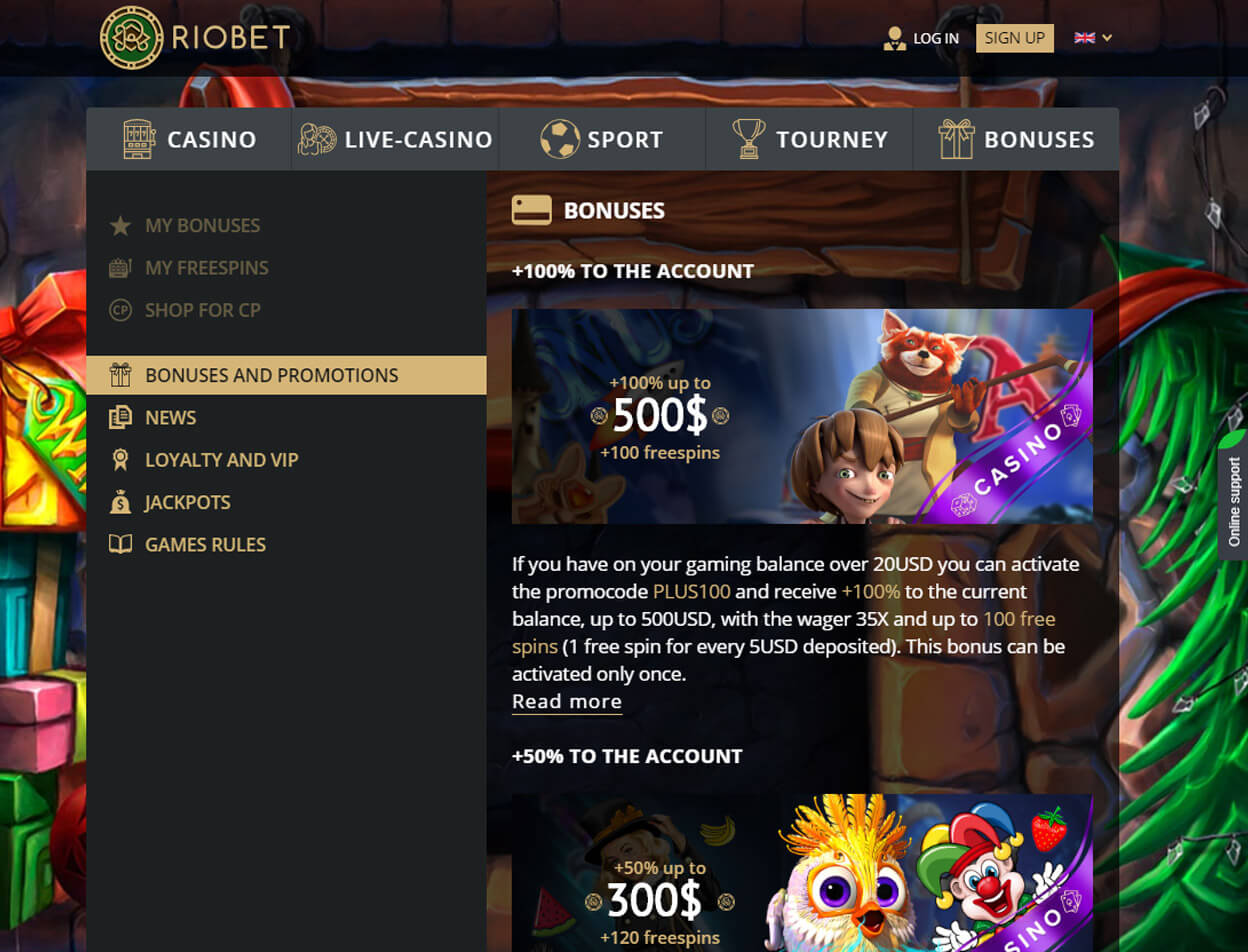Open the Live-Casino tab
1248x952 pixels.
[395, 139]
